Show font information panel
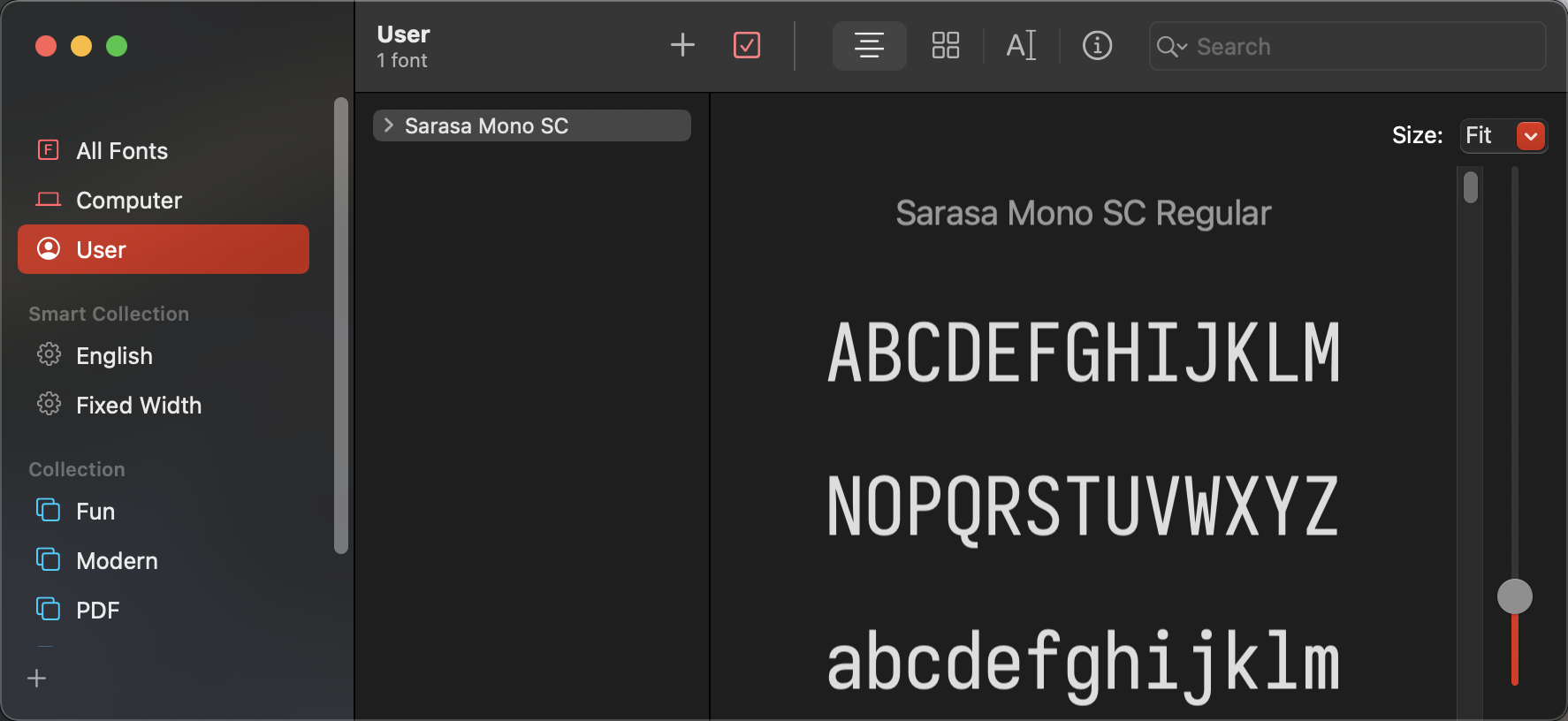Image resolution: width=1568 pixels, height=721 pixels. click(1097, 45)
